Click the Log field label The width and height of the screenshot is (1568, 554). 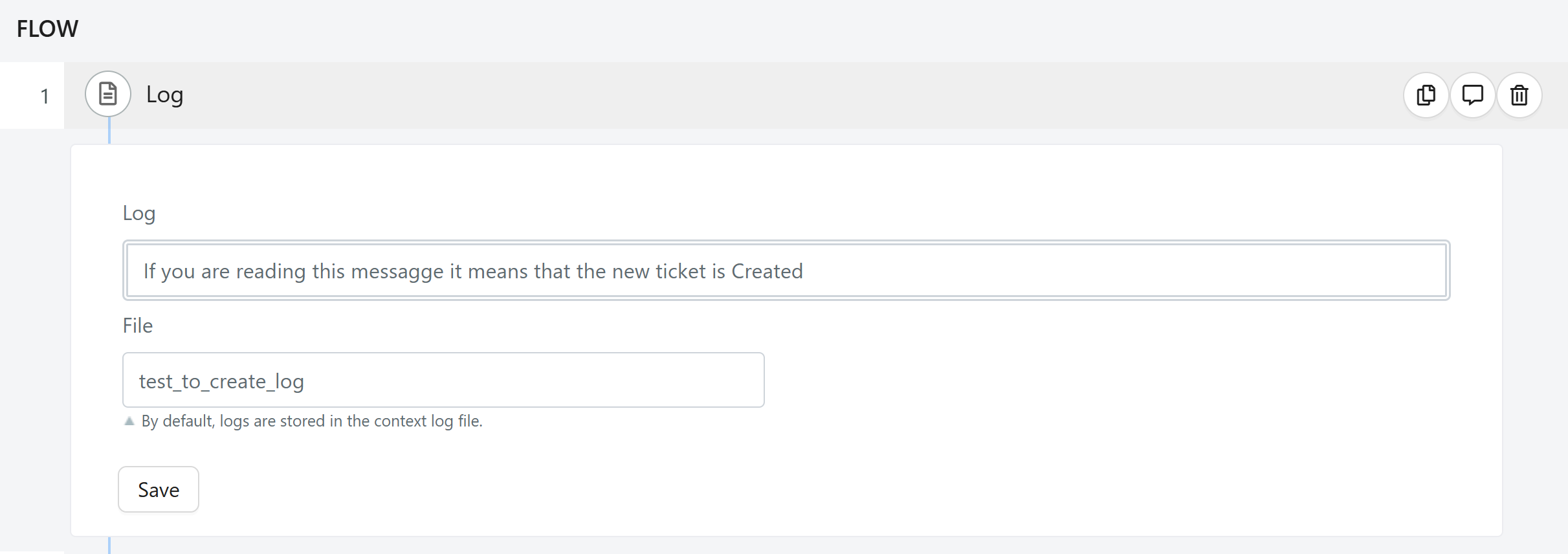coord(139,214)
